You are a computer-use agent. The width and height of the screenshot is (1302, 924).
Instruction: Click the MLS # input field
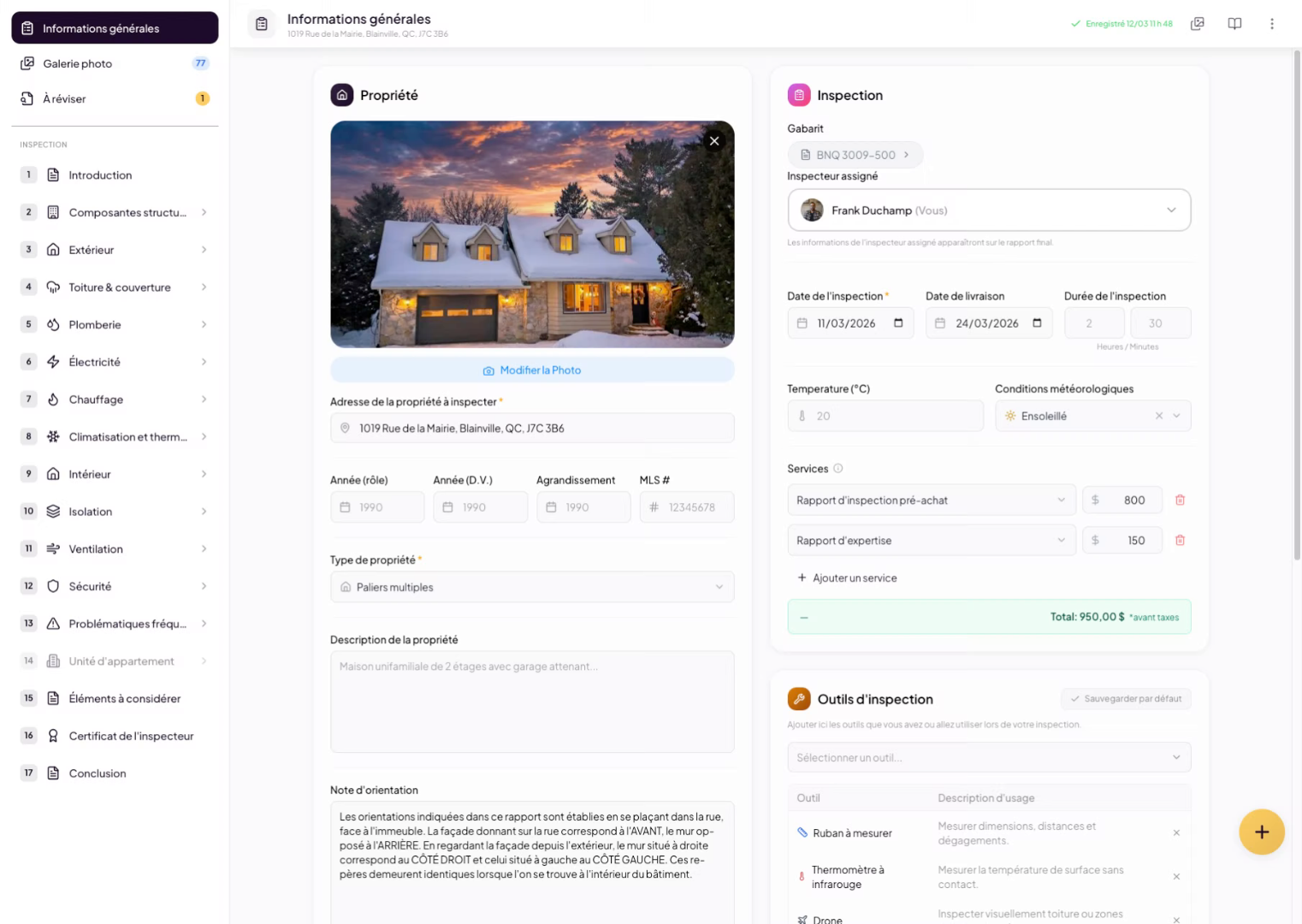[x=687, y=507]
